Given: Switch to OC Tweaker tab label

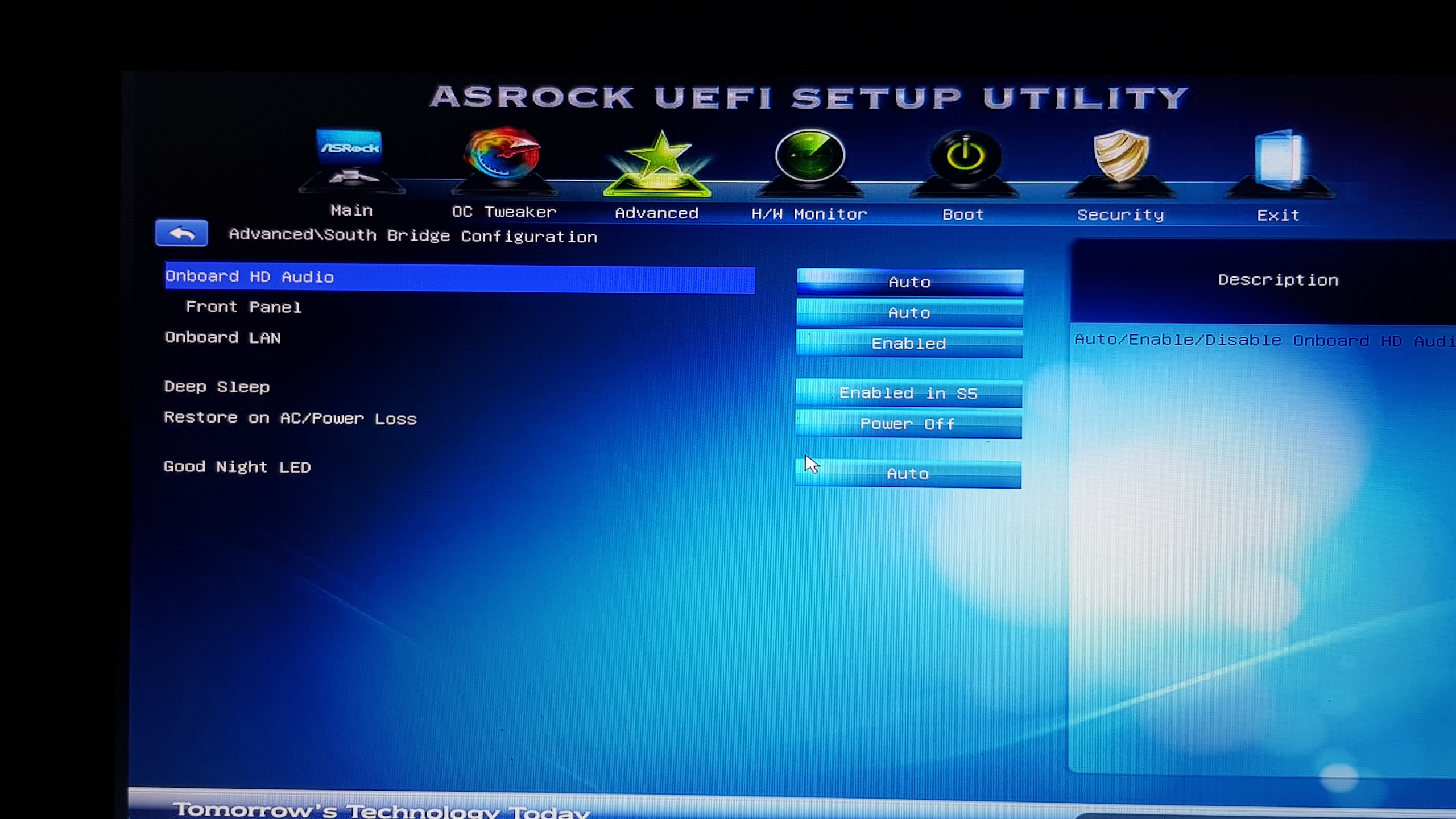Looking at the screenshot, I should [504, 212].
